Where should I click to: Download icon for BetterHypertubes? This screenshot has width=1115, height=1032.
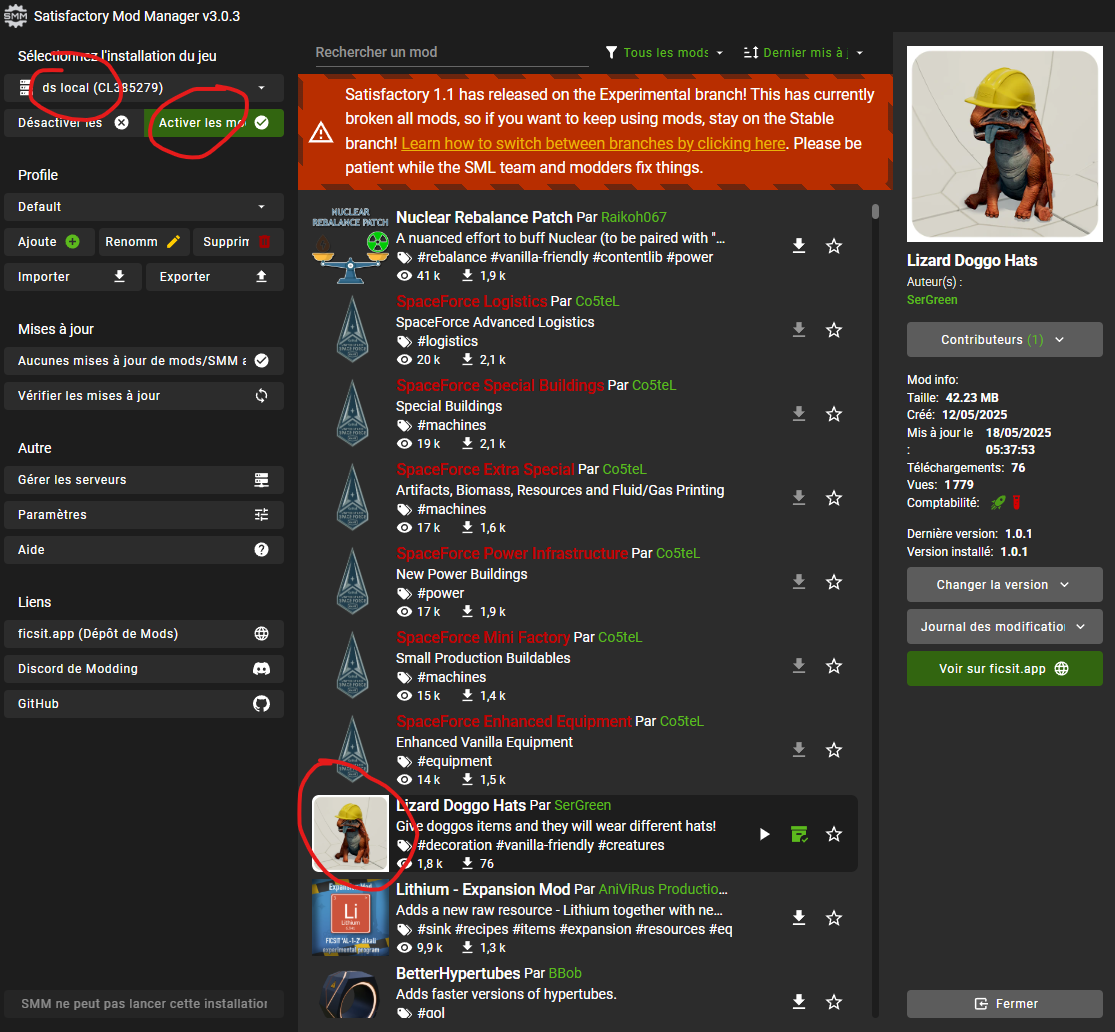799,1001
